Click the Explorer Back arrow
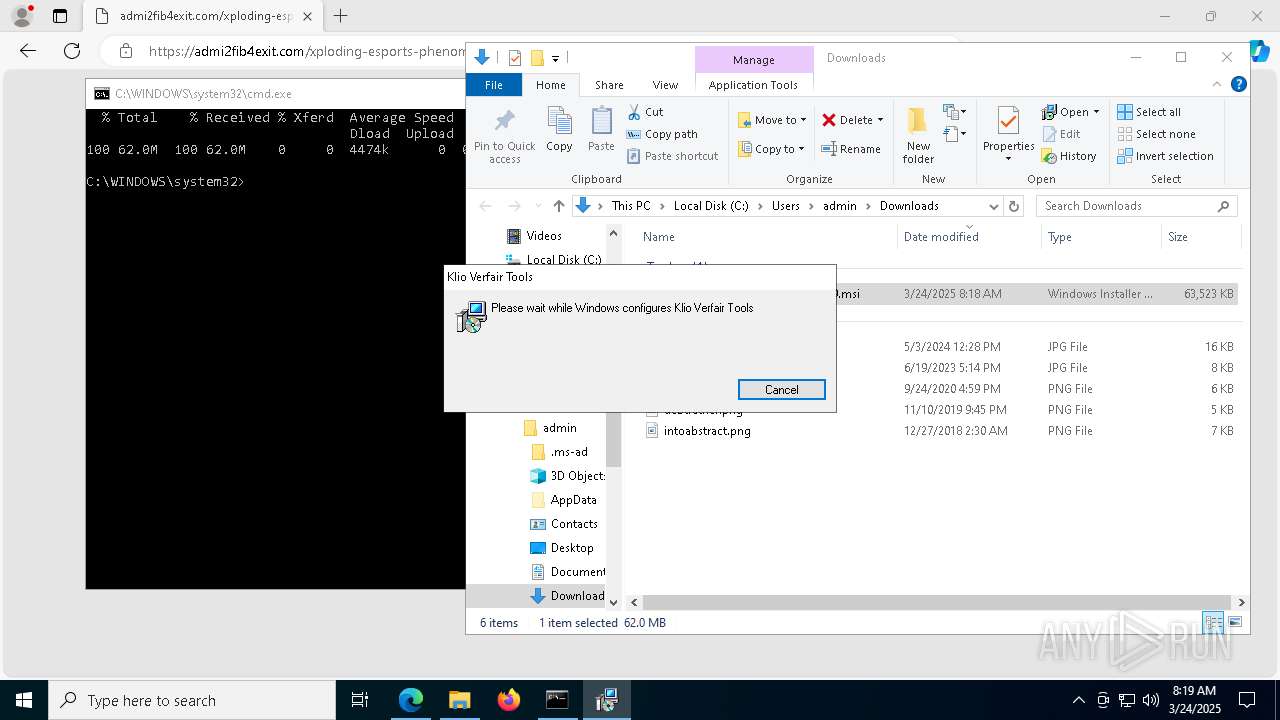This screenshot has width=1280, height=720. pos(486,206)
